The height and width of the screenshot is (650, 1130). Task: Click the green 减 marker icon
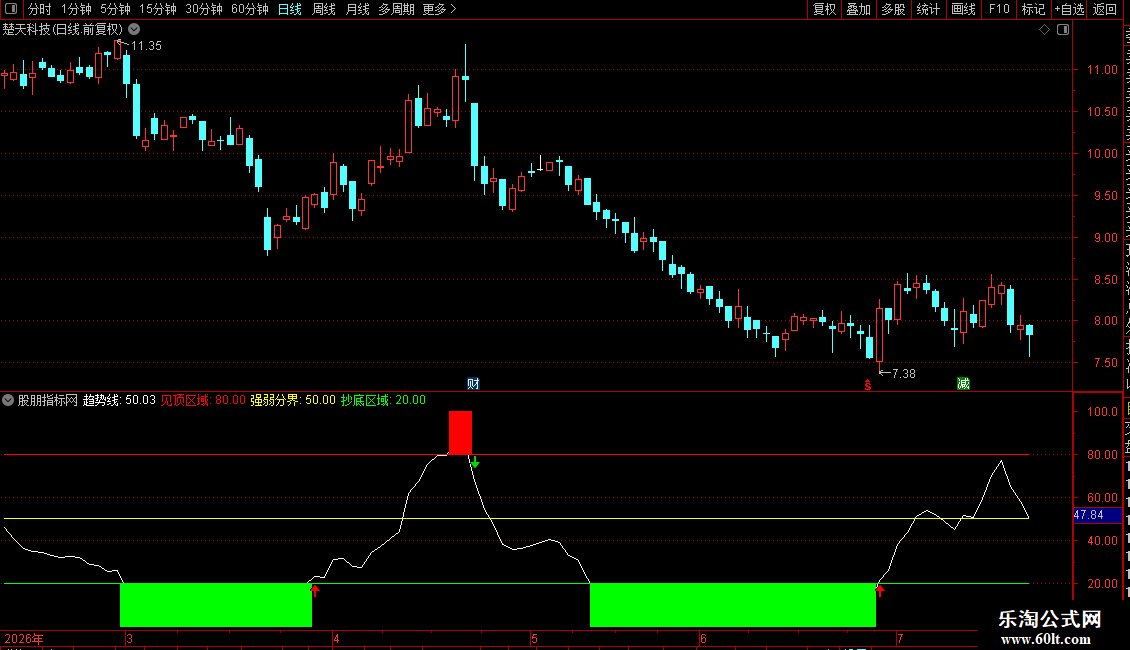(963, 384)
